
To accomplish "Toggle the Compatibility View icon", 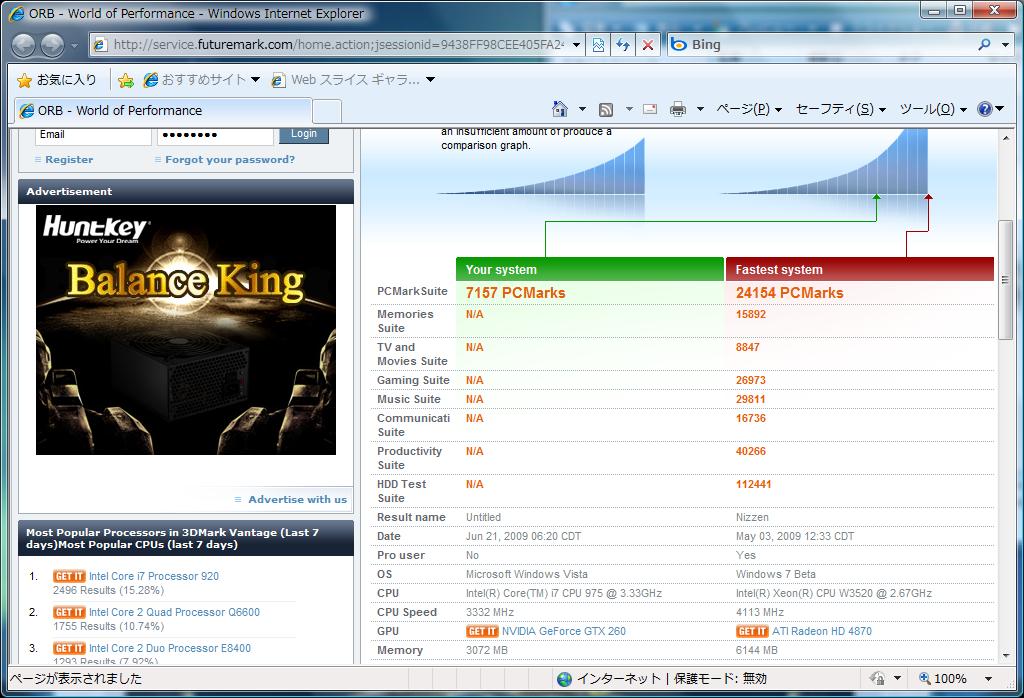I will pos(598,44).
